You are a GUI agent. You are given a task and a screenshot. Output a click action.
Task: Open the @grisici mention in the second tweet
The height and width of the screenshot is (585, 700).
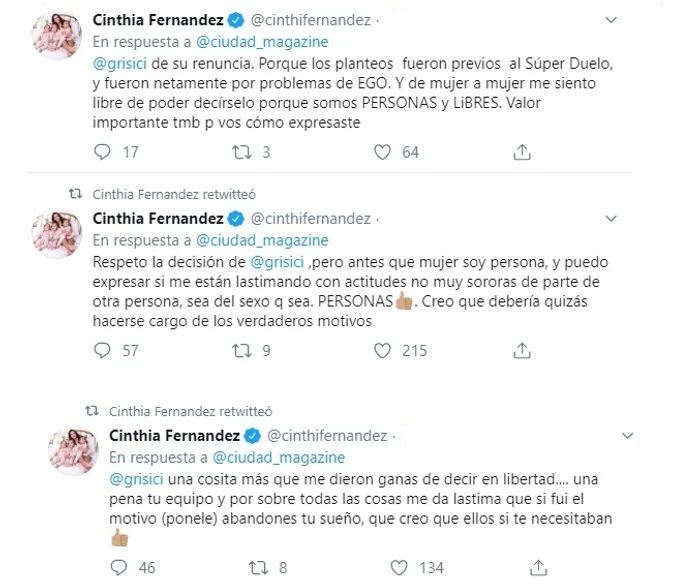click(x=291, y=262)
